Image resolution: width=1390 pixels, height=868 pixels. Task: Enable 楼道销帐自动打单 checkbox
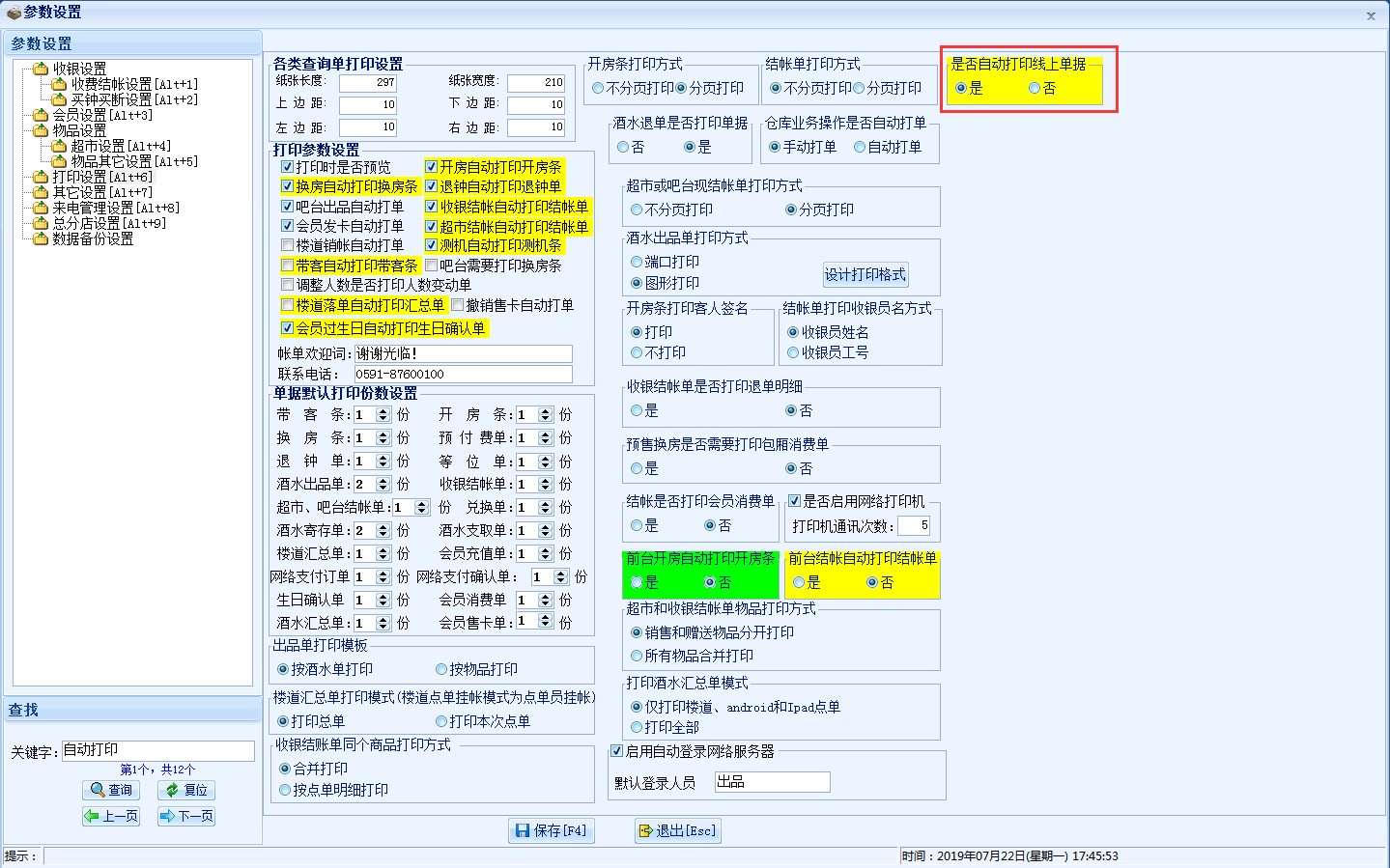[287, 245]
